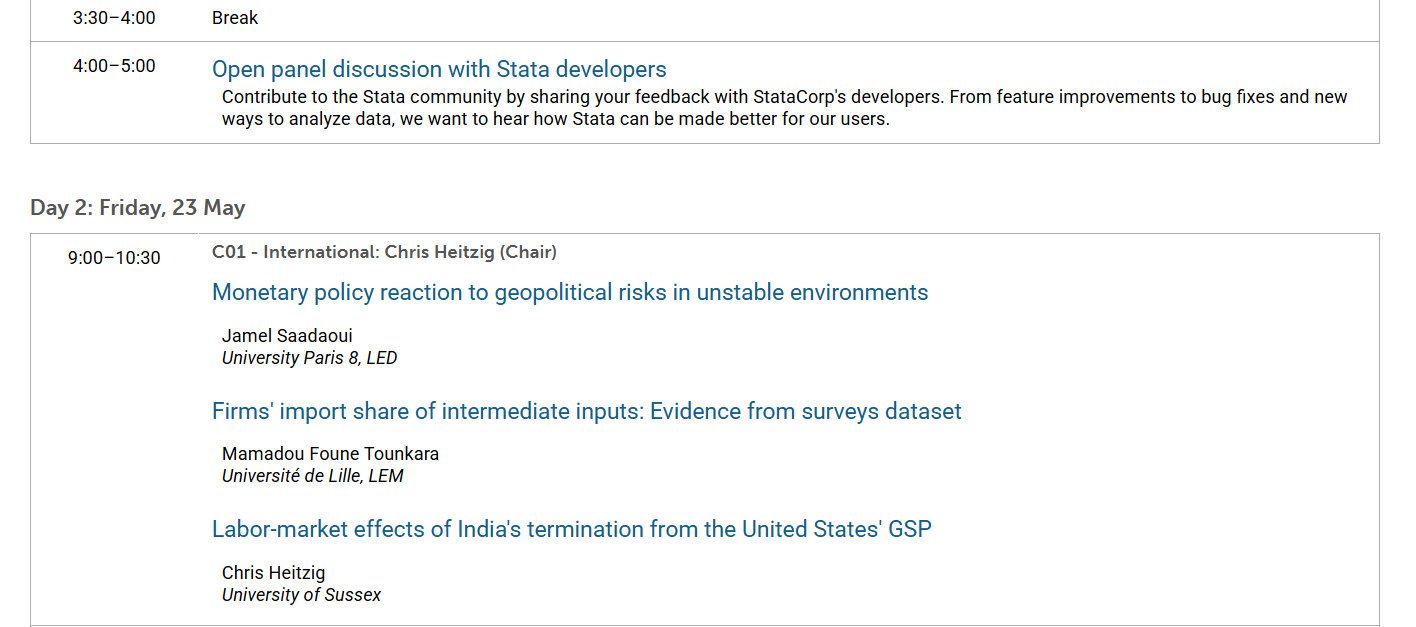
Task: Open the Firms' import share talk link
Action: (586, 411)
